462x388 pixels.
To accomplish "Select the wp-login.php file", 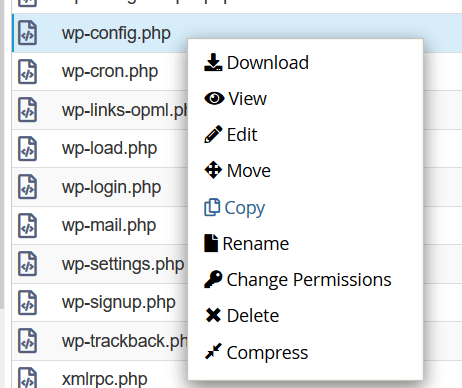I will point(111,188).
